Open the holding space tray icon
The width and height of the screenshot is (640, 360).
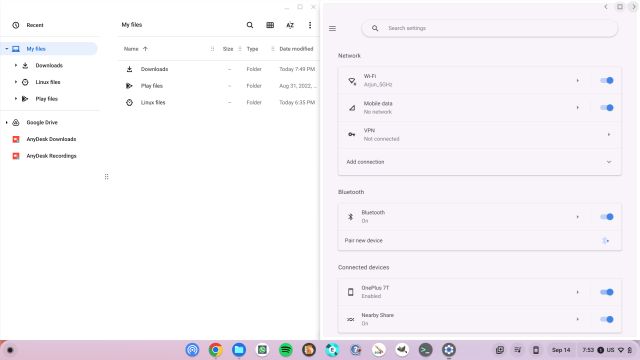point(500,350)
